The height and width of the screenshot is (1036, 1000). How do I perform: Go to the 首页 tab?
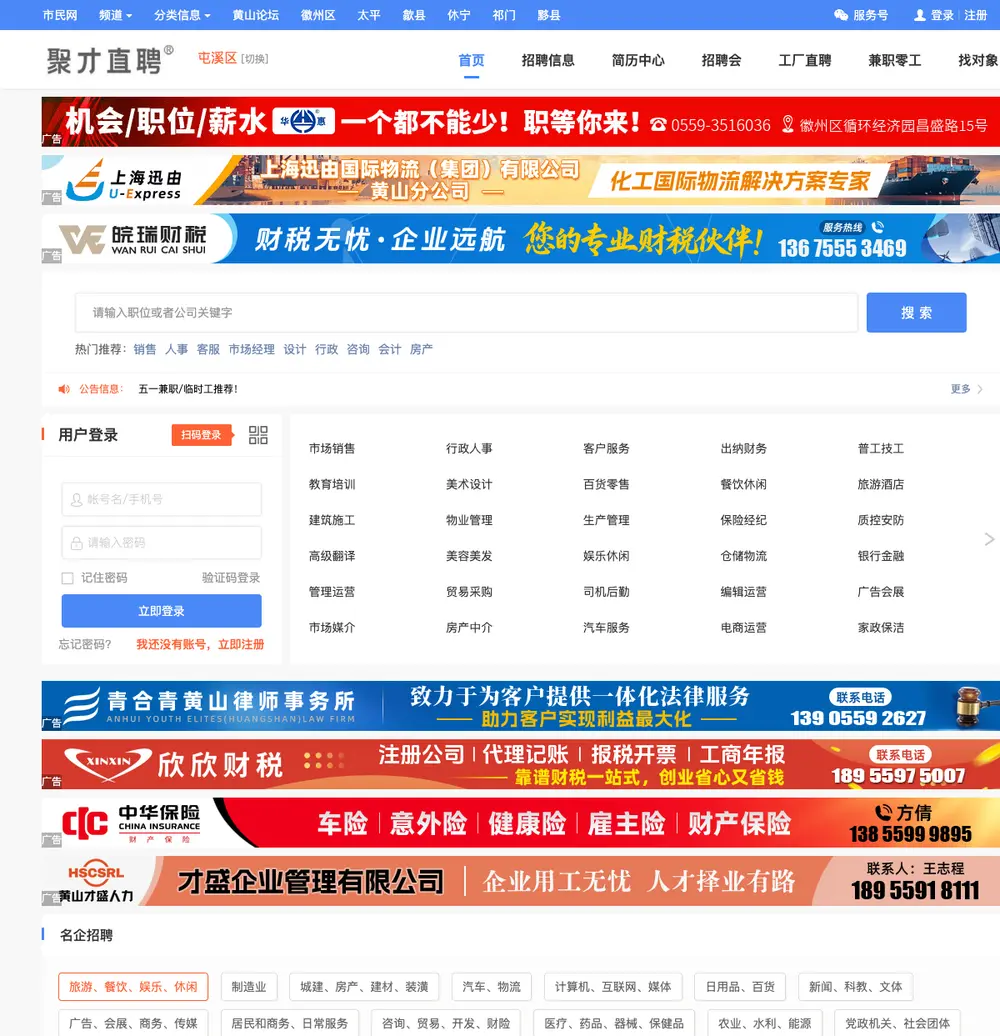pos(471,61)
